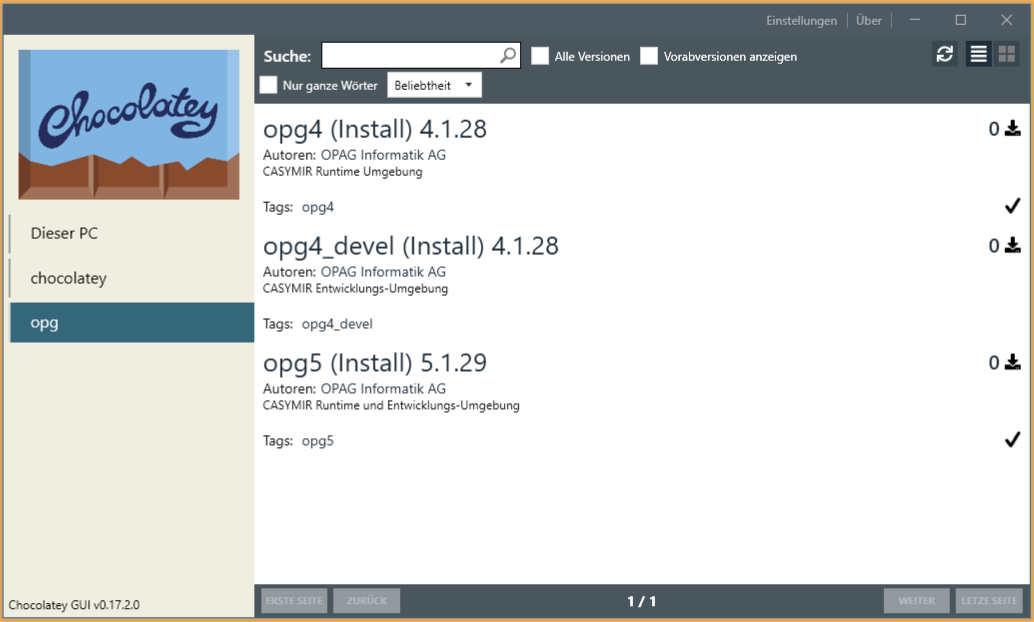The image size is (1034, 622).
Task: Click the LETZE SEITE button
Action: tap(988, 601)
